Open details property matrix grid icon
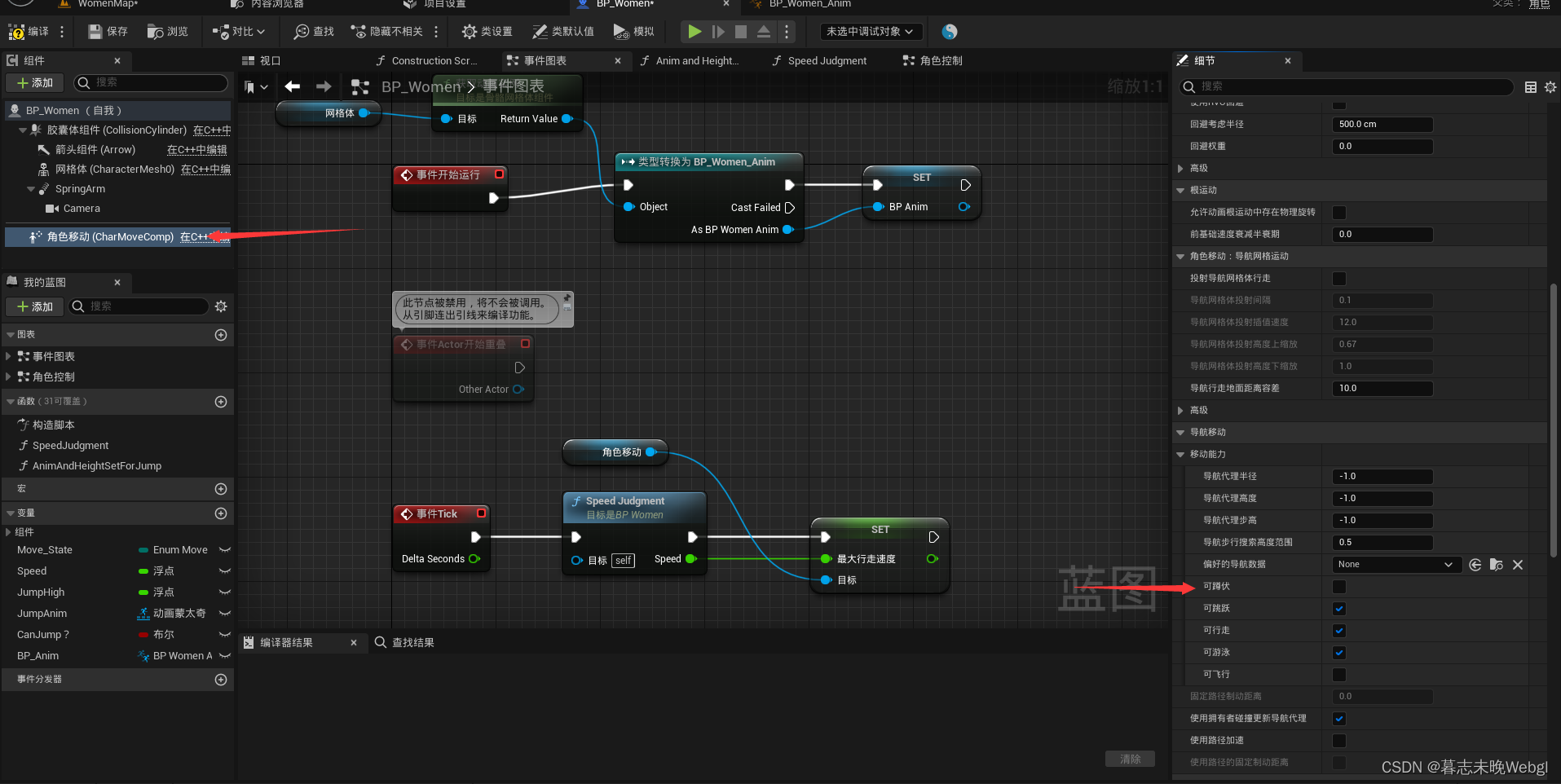 click(1531, 87)
